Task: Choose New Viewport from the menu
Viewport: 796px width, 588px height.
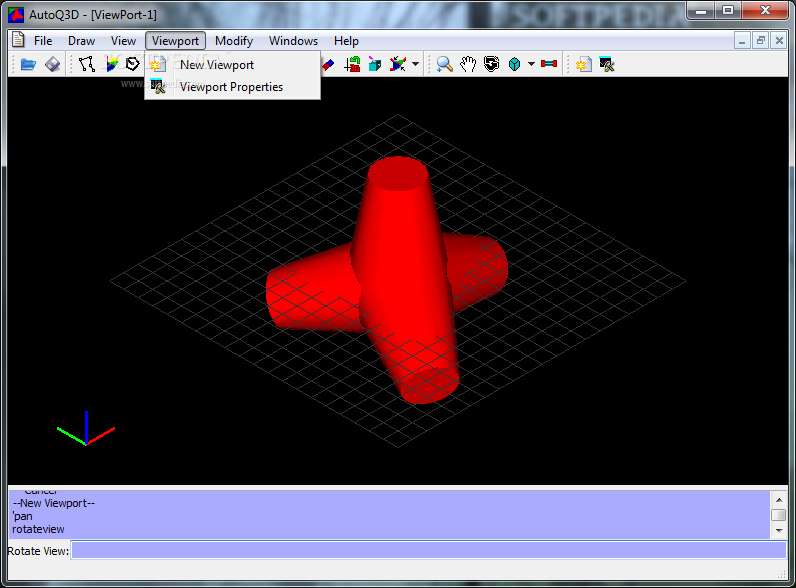Action: click(x=233, y=64)
